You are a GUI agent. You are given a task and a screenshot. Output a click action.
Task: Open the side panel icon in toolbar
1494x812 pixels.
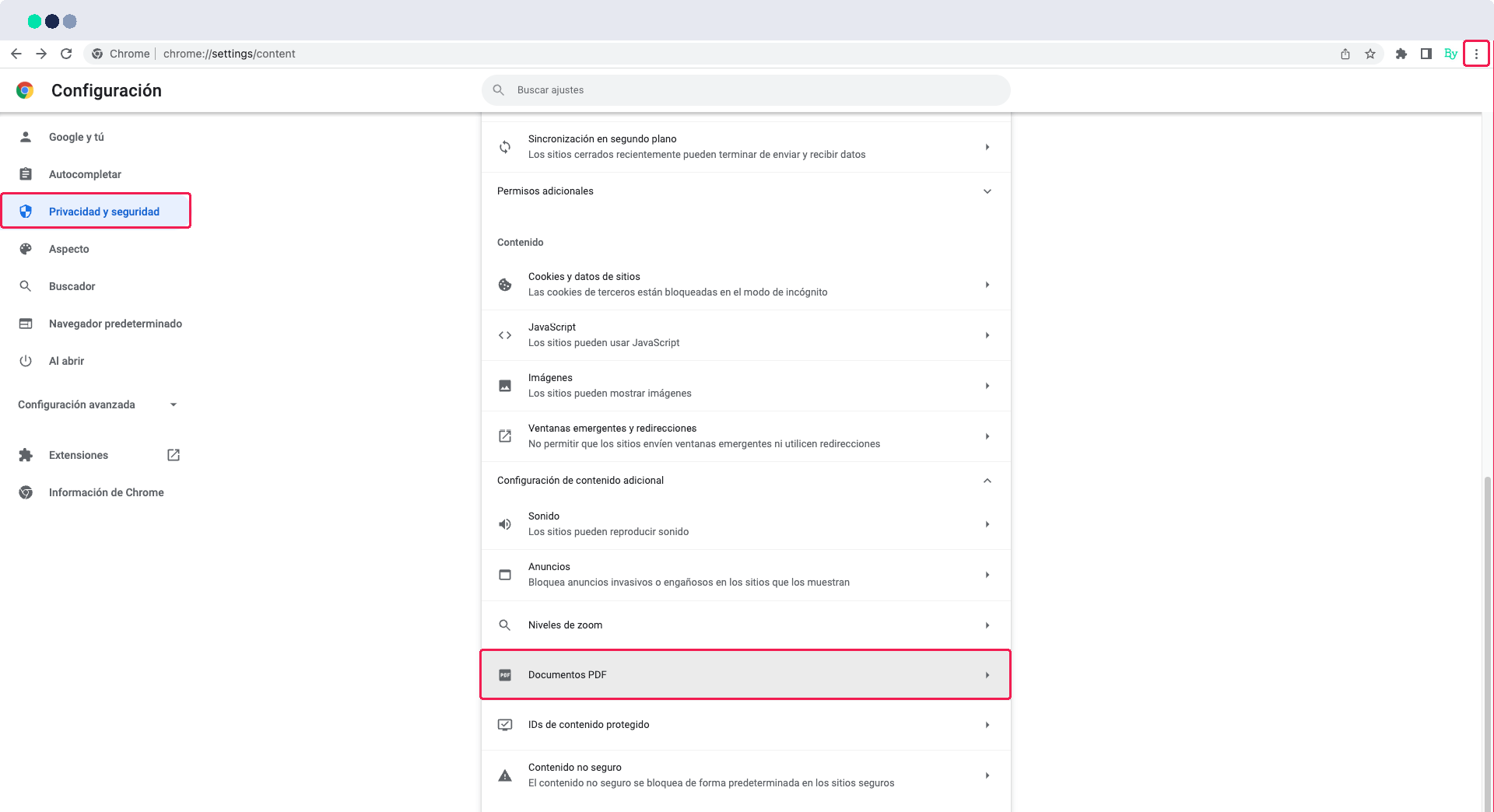1426,54
